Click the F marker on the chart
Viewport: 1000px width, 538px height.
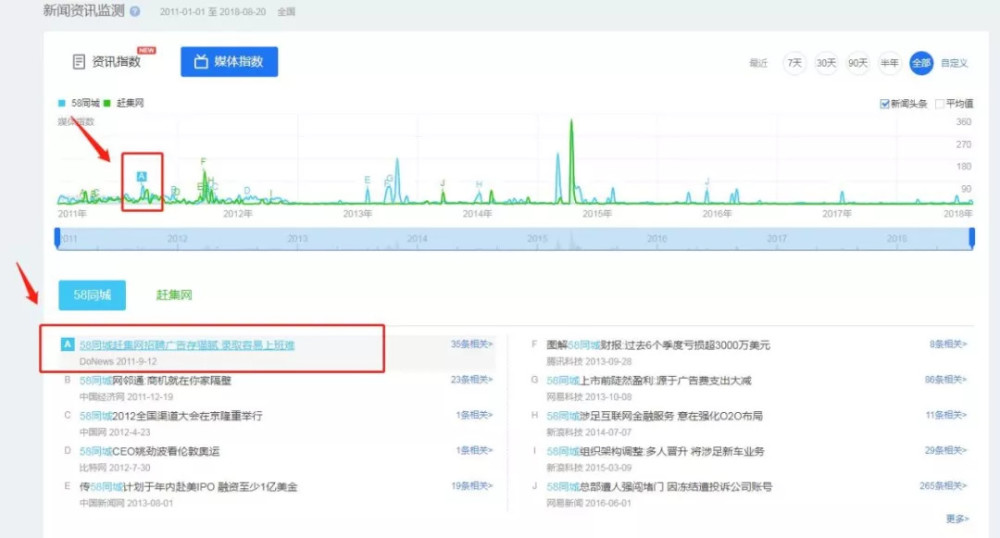(203, 161)
